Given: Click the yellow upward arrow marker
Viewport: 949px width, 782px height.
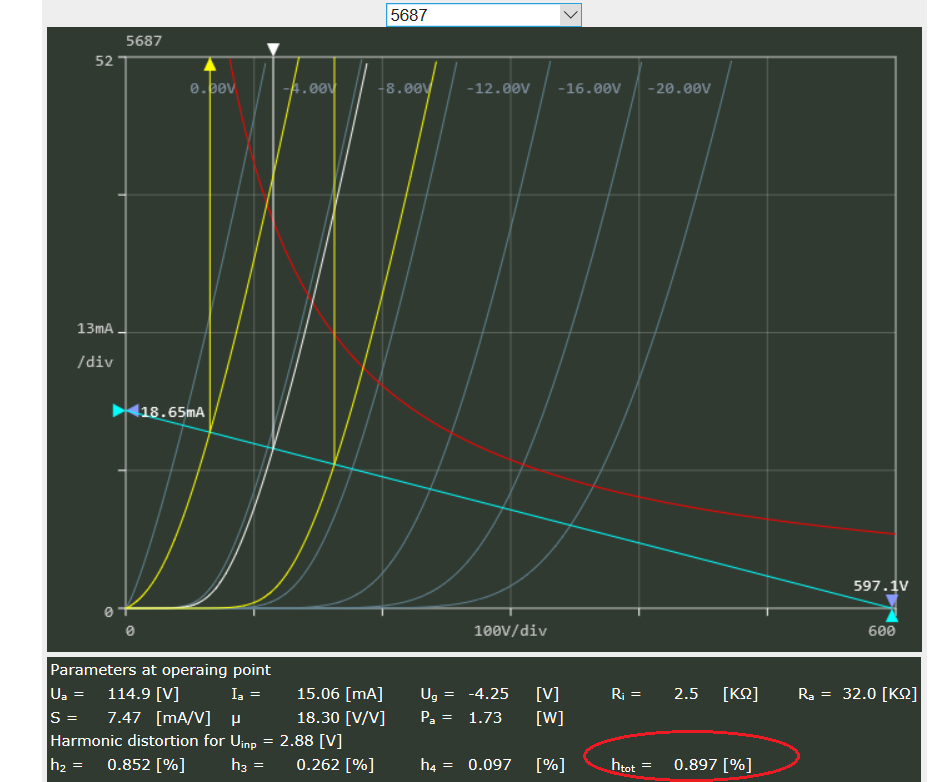Looking at the screenshot, I should coord(209,64).
